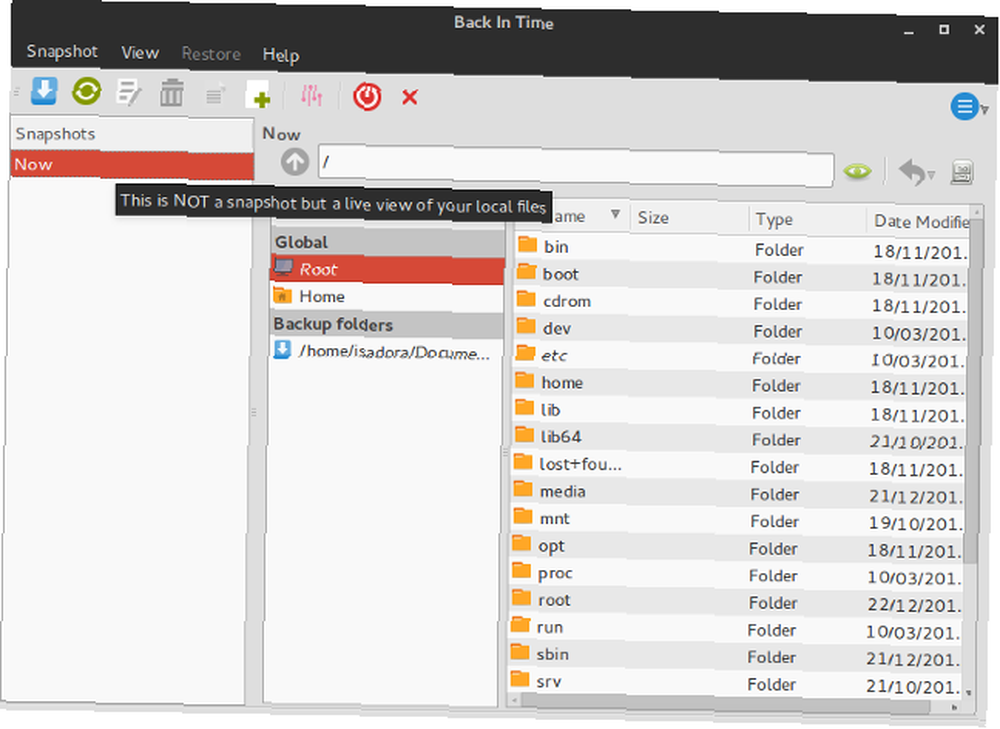
Task: Click the Snapshots log icon beside Restore
Action: click(962, 173)
